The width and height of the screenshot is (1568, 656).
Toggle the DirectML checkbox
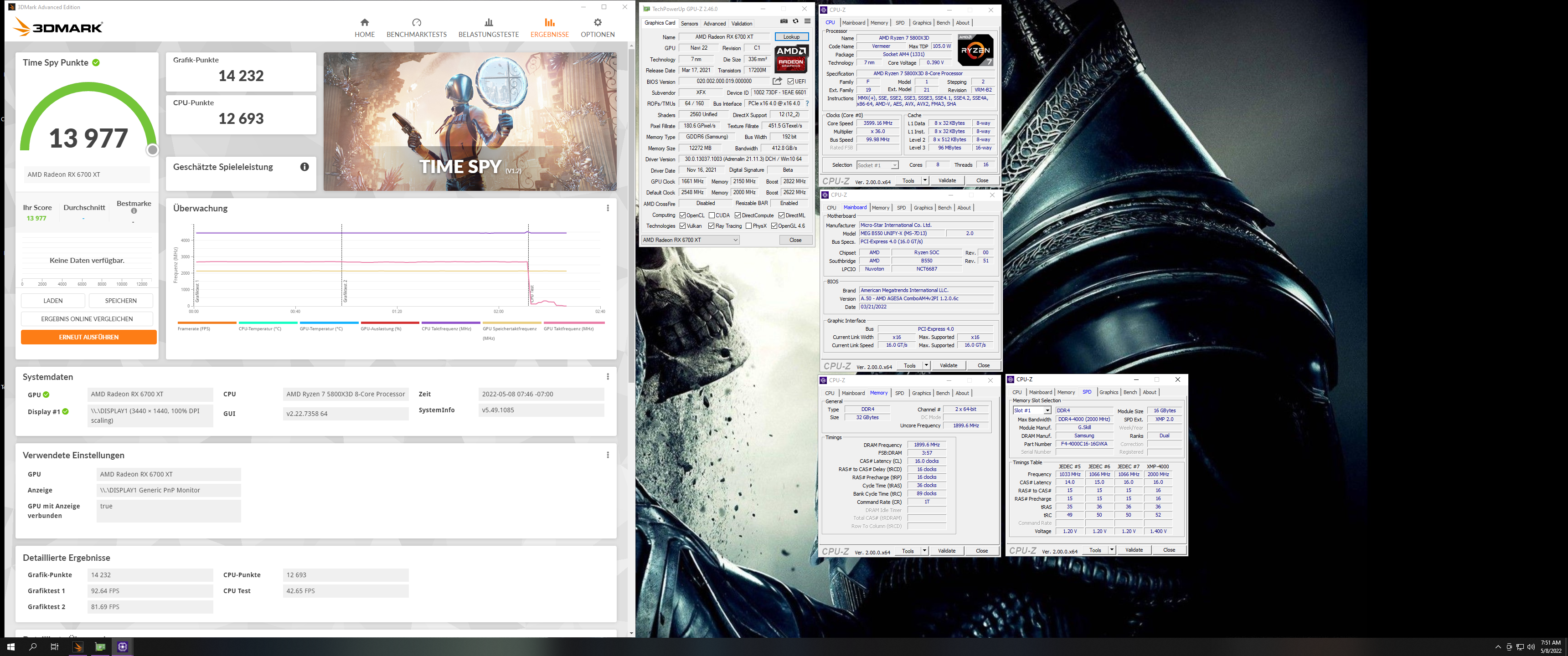tap(782, 215)
